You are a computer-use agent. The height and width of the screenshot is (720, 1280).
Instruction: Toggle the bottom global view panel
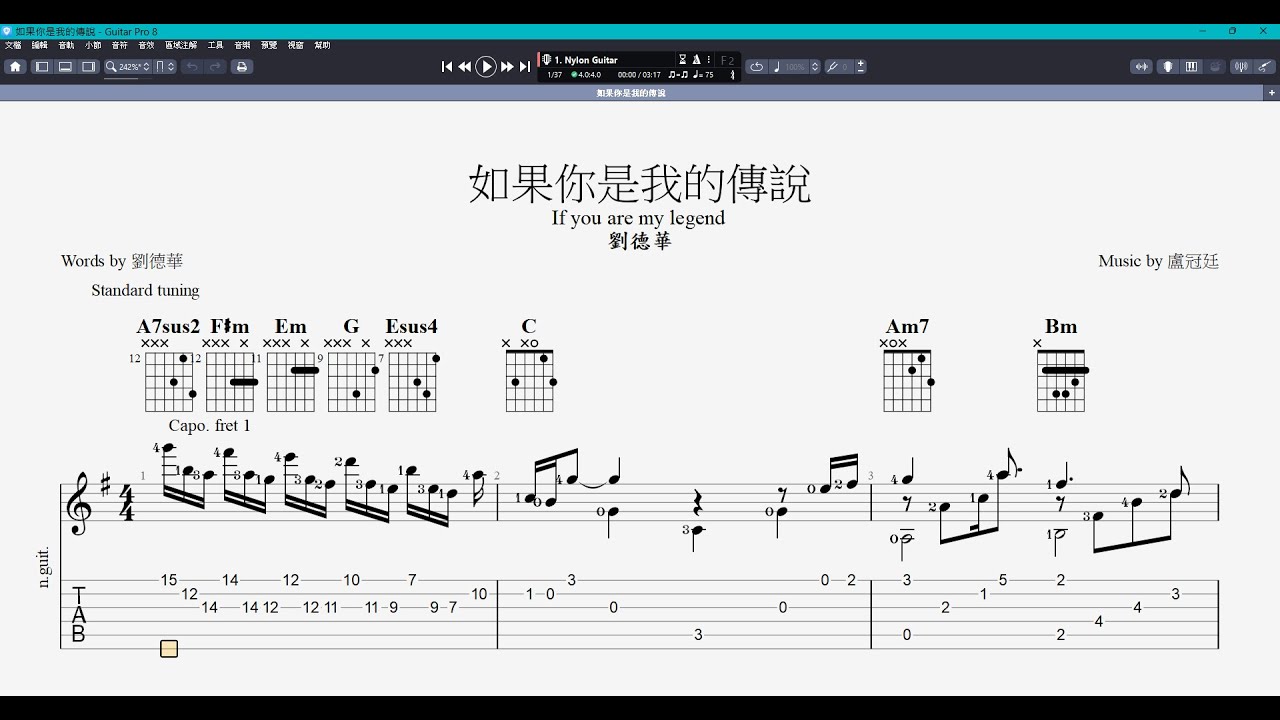click(x=65, y=67)
